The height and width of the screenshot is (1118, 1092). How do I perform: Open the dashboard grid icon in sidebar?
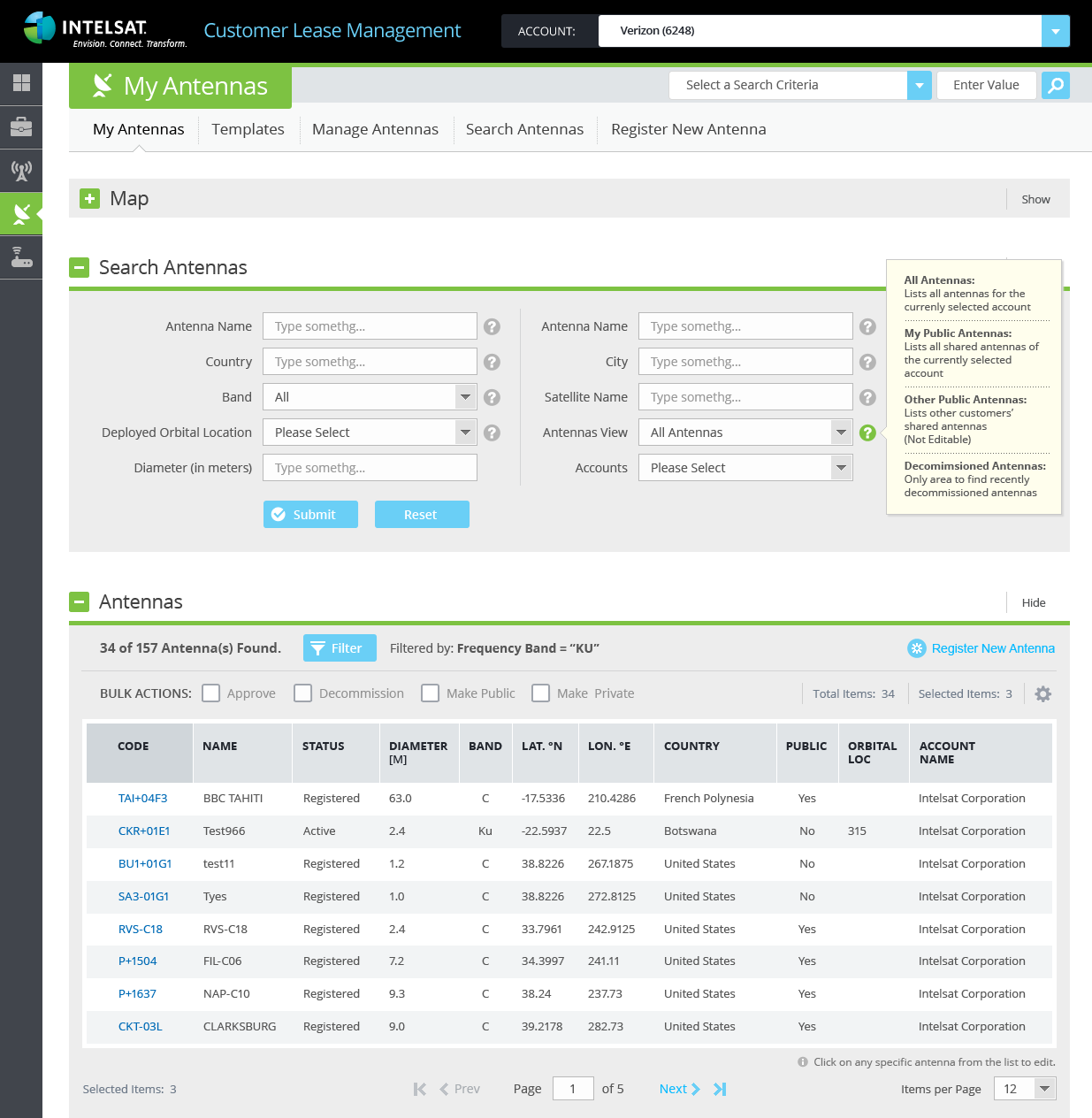click(21, 83)
